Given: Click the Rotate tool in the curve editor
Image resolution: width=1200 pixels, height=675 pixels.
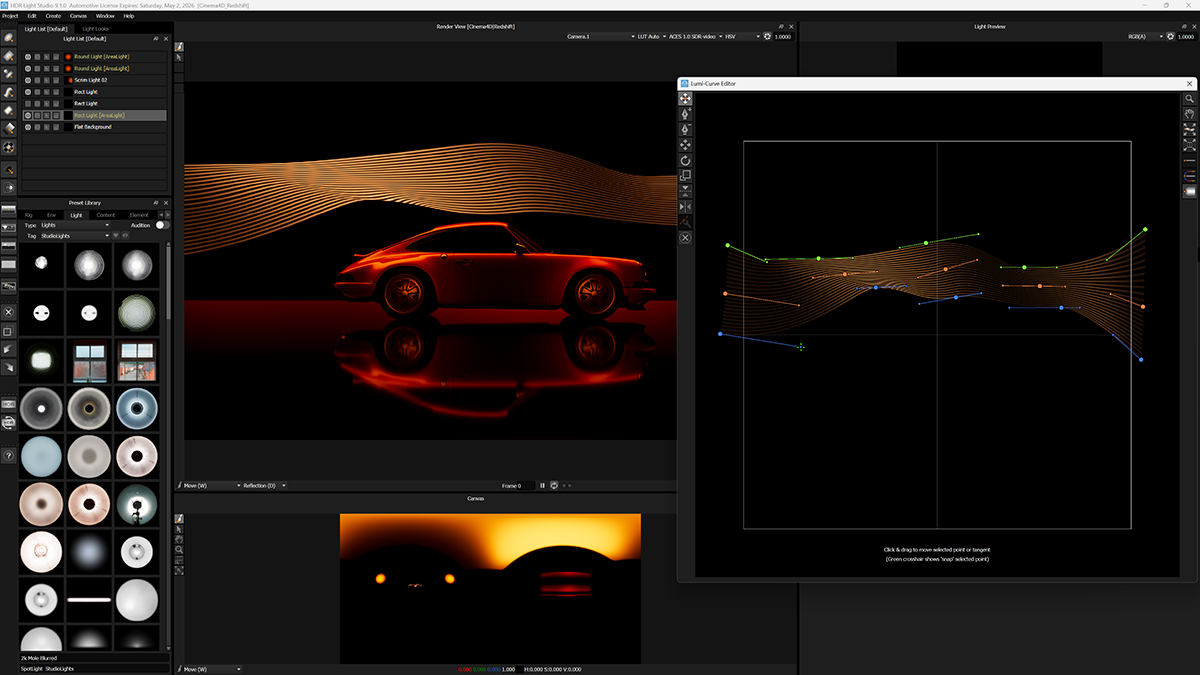Looking at the screenshot, I should pyautogui.click(x=685, y=160).
